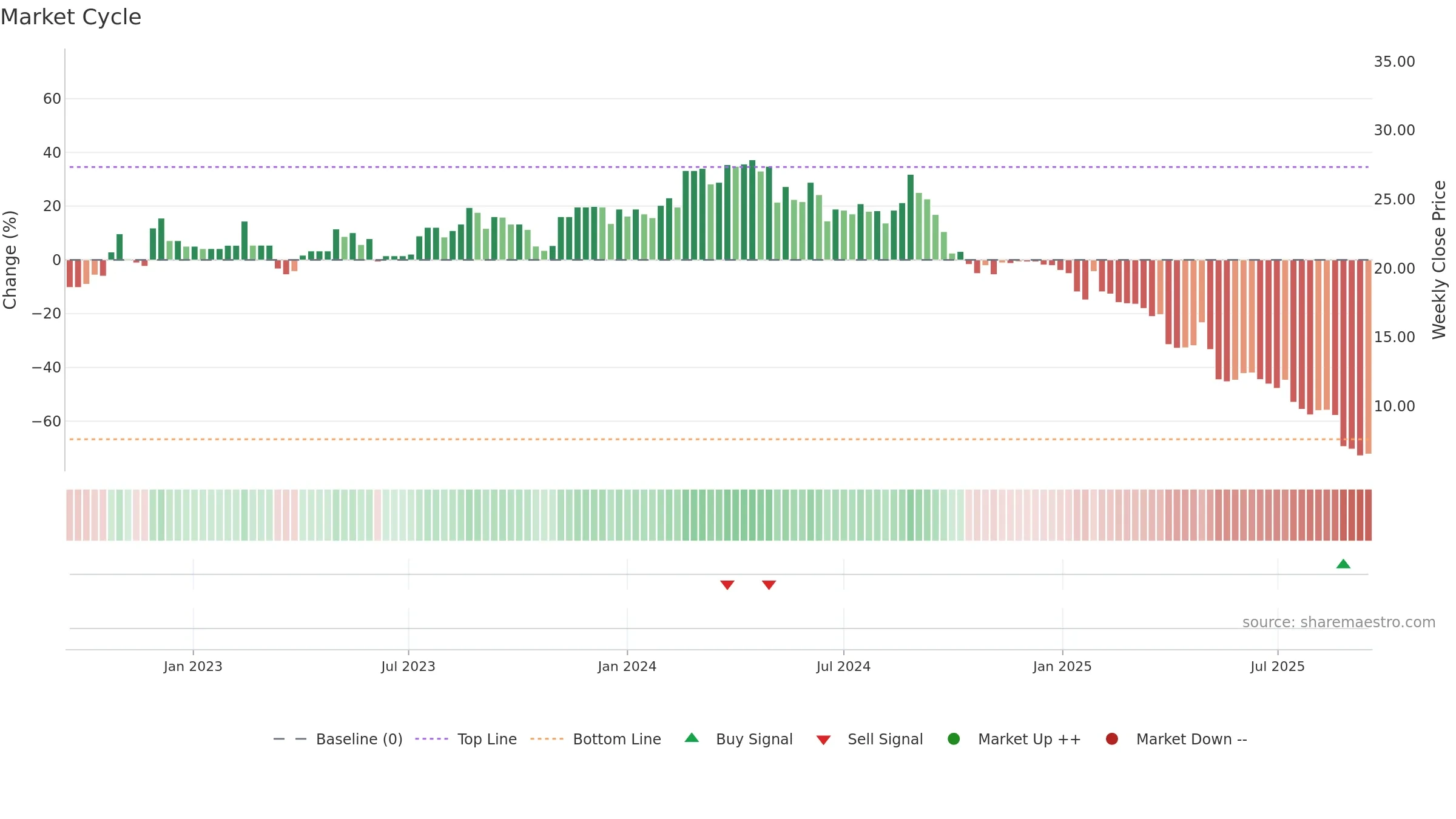Click the source: sharemaestro.com text
The image size is (1456, 819).
pos(1339,622)
